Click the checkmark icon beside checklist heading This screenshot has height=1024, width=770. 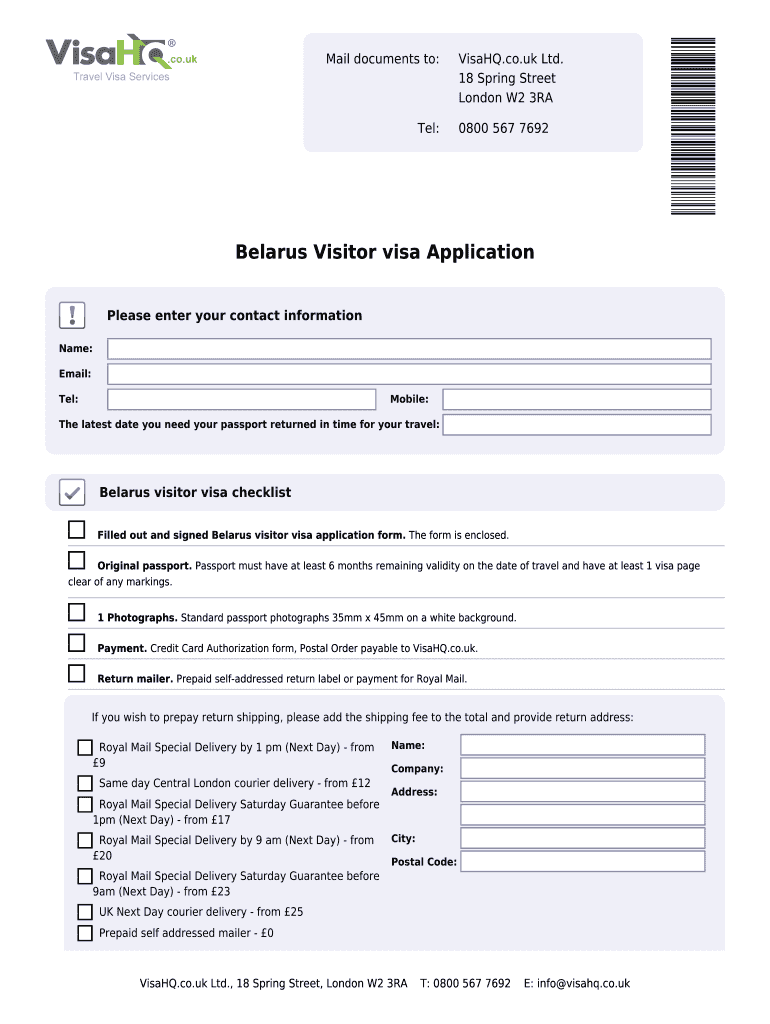click(72, 492)
